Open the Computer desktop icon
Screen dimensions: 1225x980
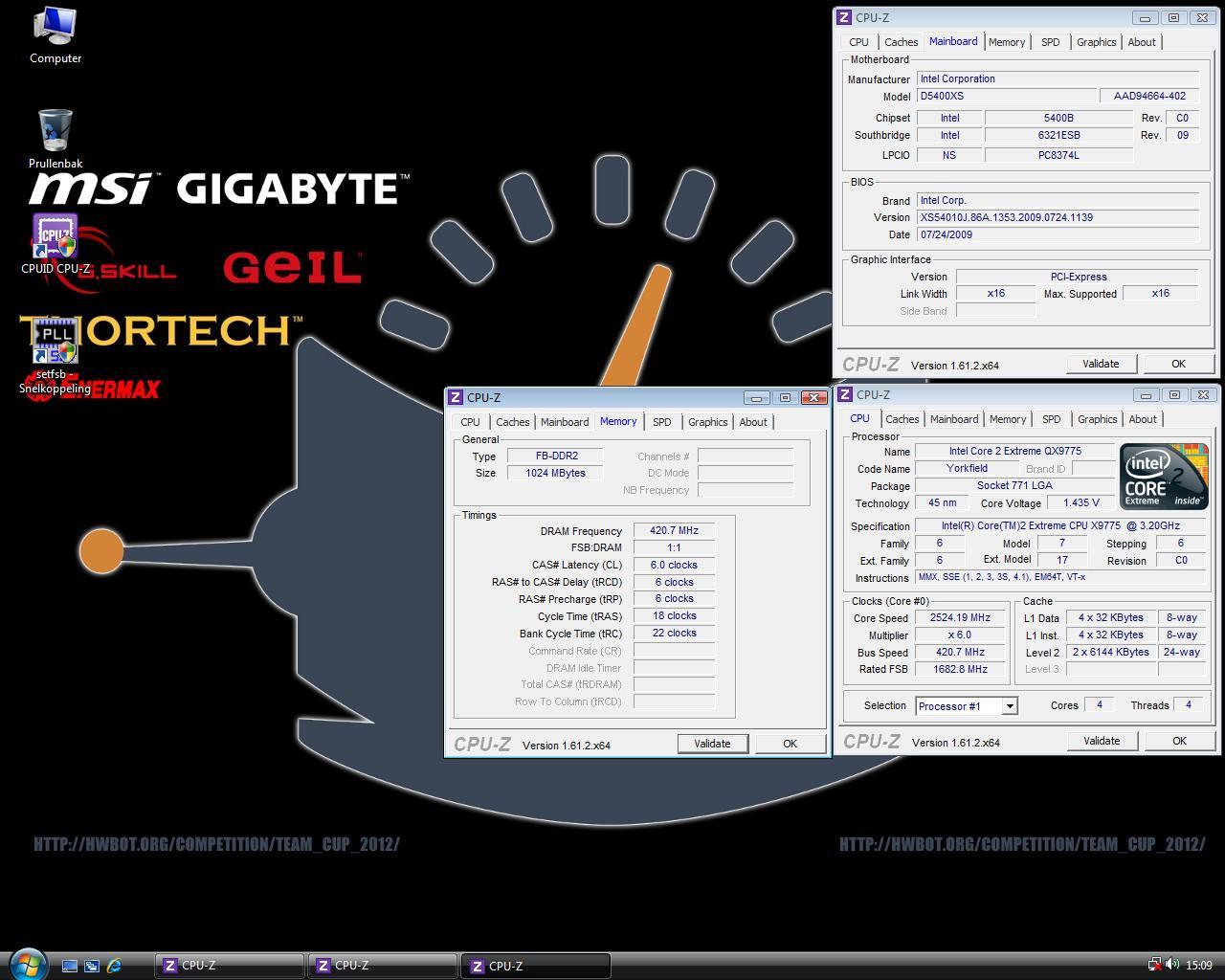coord(55,35)
